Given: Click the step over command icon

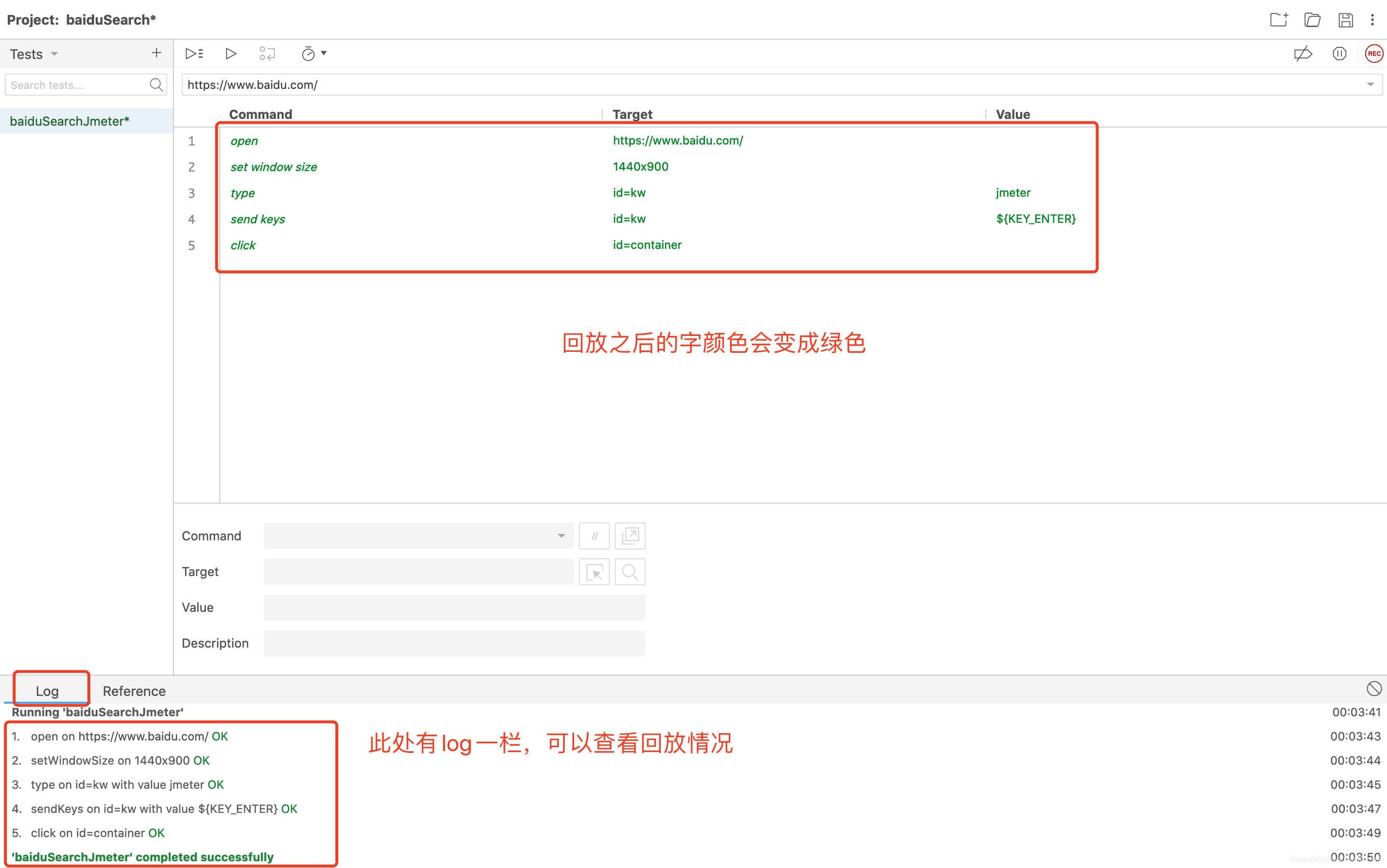Looking at the screenshot, I should (267, 54).
